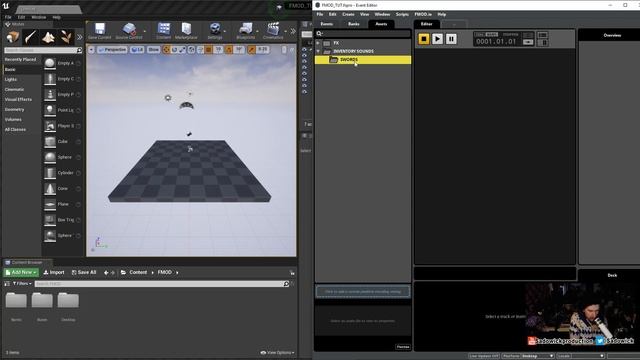Expand the Modes panel overflow chevrons
The image size is (640, 360).
point(80,37)
